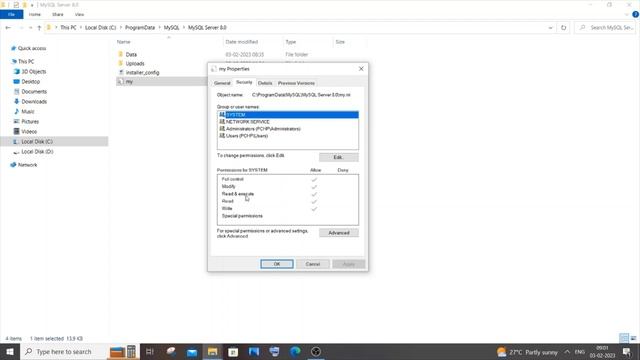Click Cancel in Properties dialog

pyautogui.click(x=313, y=264)
